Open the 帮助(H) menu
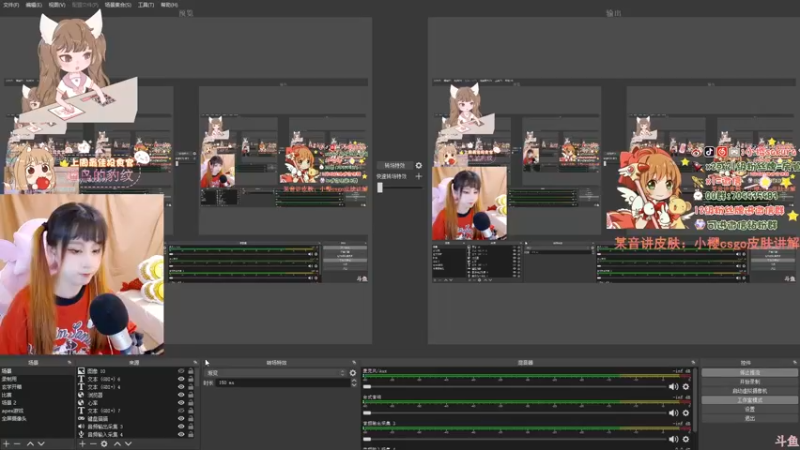The height and width of the screenshot is (450, 800). point(169,5)
